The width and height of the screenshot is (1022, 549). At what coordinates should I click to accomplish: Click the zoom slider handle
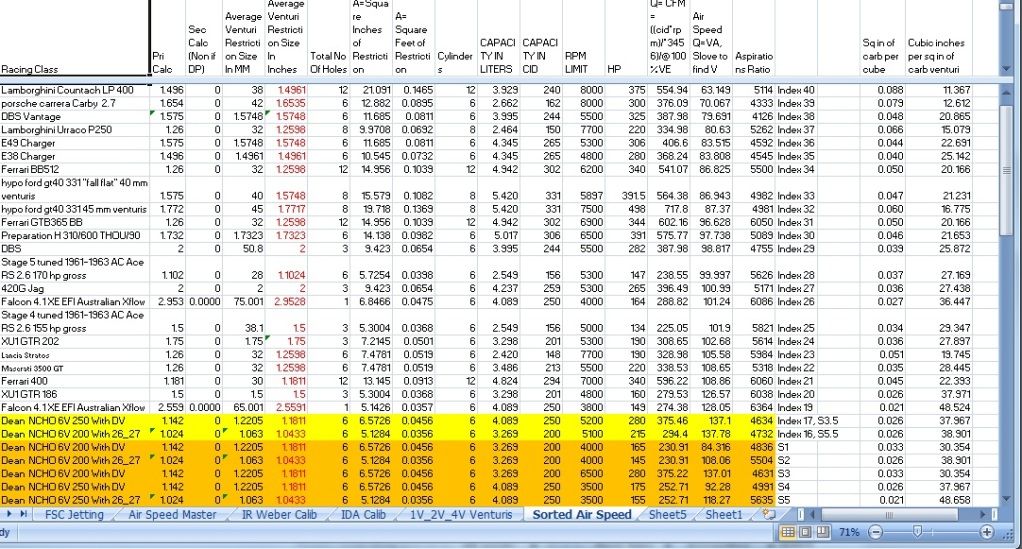pos(917,532)
